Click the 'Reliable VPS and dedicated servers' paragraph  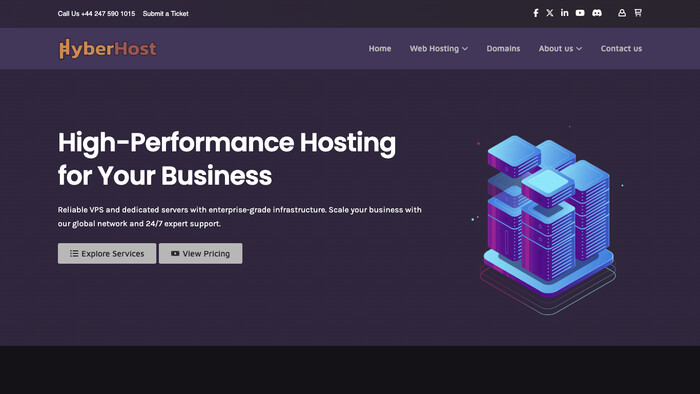click(x=239, y=216)
